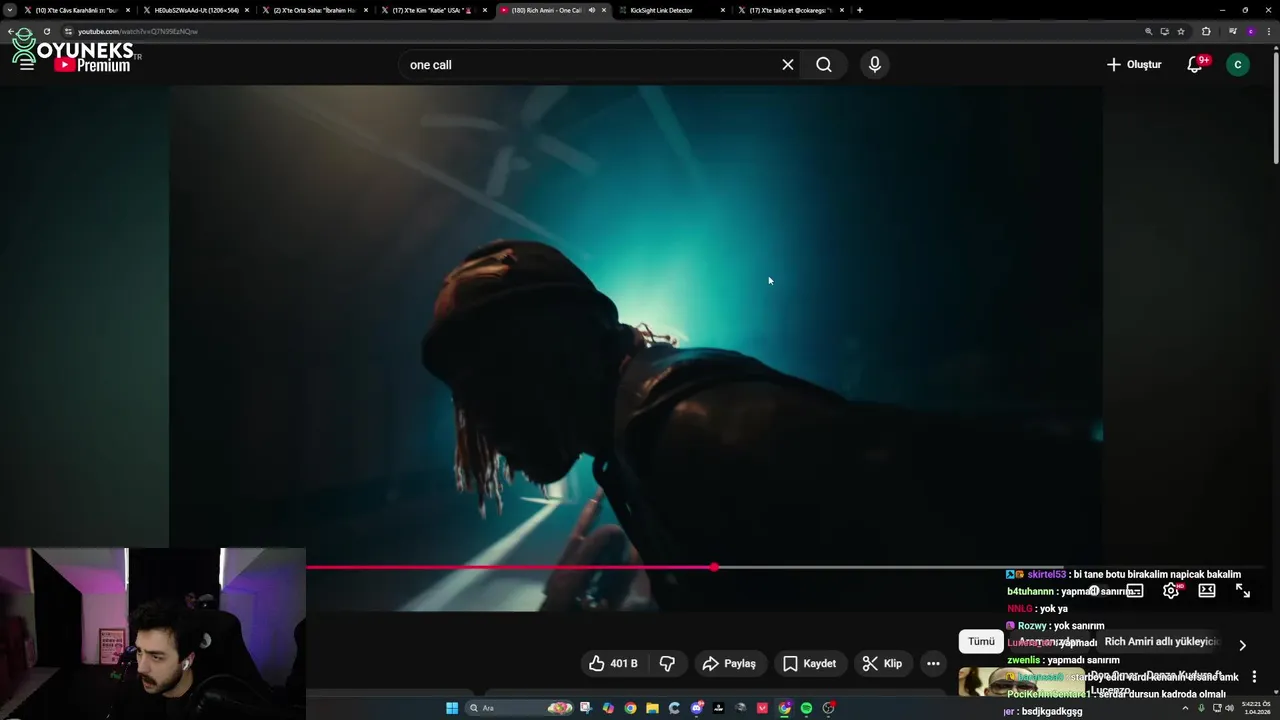Open YouTube notifications bell
This screenshot has width=1280, height=720.
tap(1195, 65)
